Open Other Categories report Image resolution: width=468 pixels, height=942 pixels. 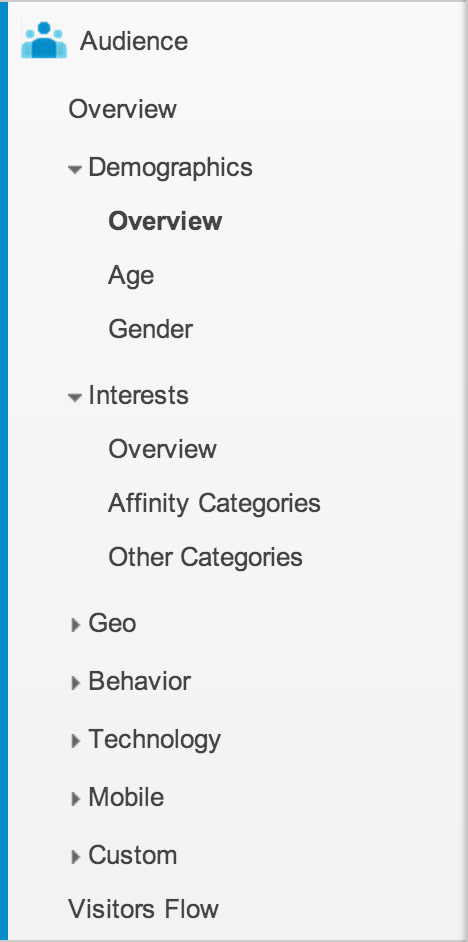coord(205,558)
